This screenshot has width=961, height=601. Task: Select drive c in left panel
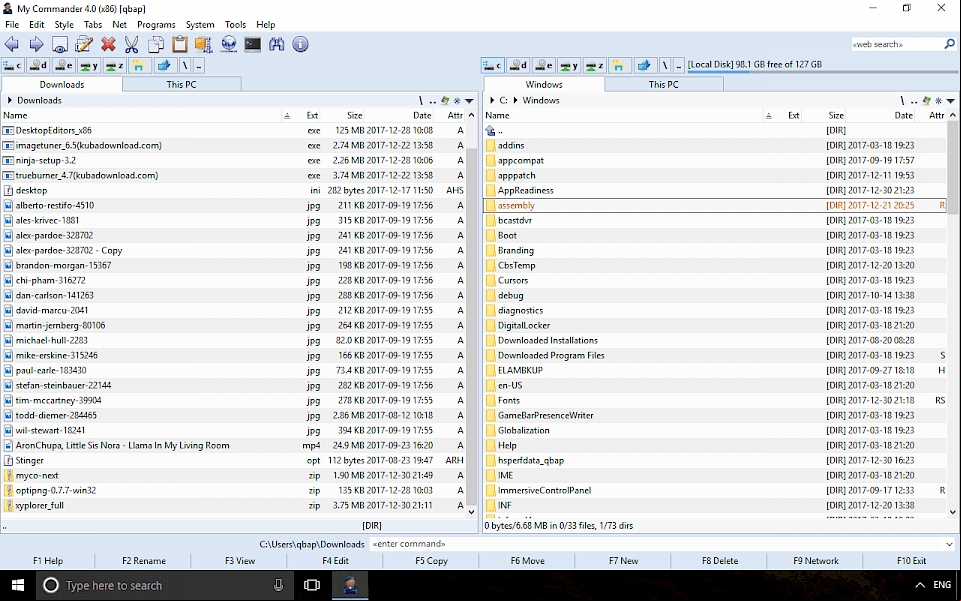tap(12, 65)
